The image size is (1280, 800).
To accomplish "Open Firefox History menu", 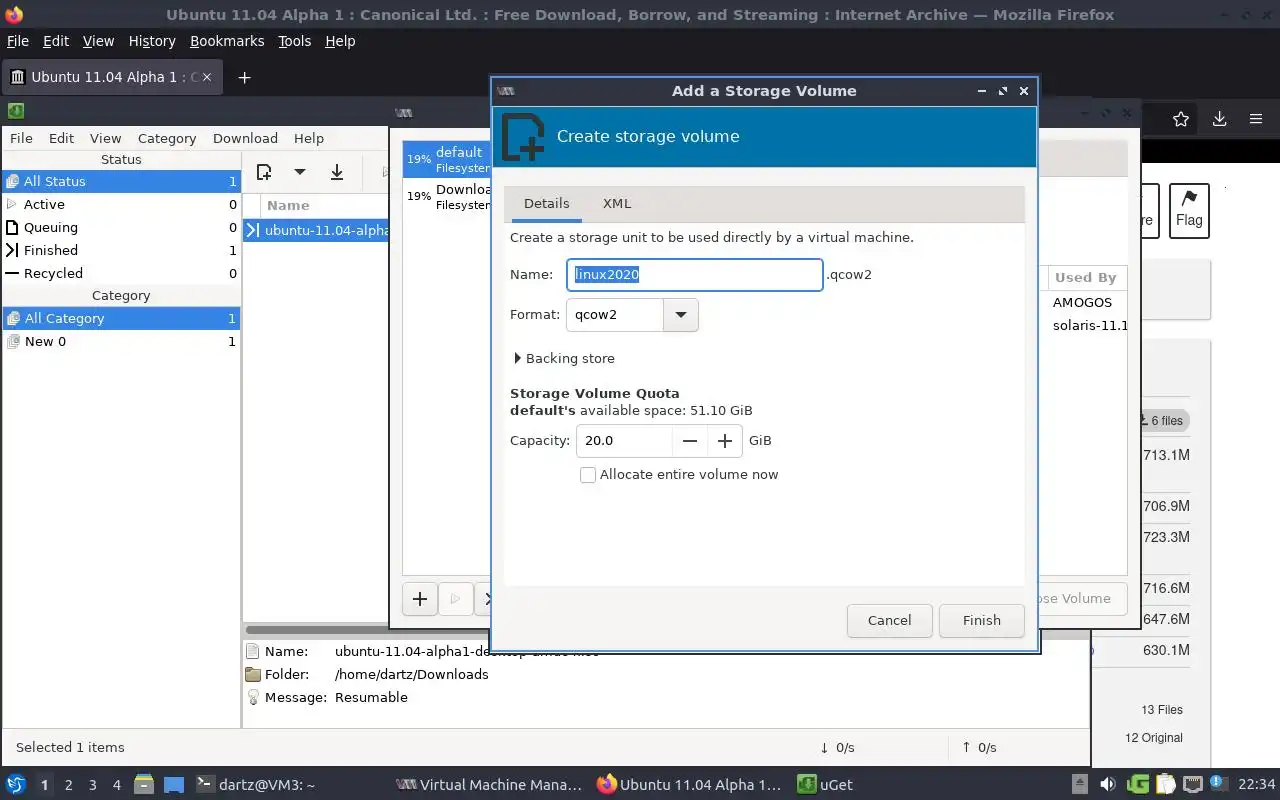I will 152,41.
